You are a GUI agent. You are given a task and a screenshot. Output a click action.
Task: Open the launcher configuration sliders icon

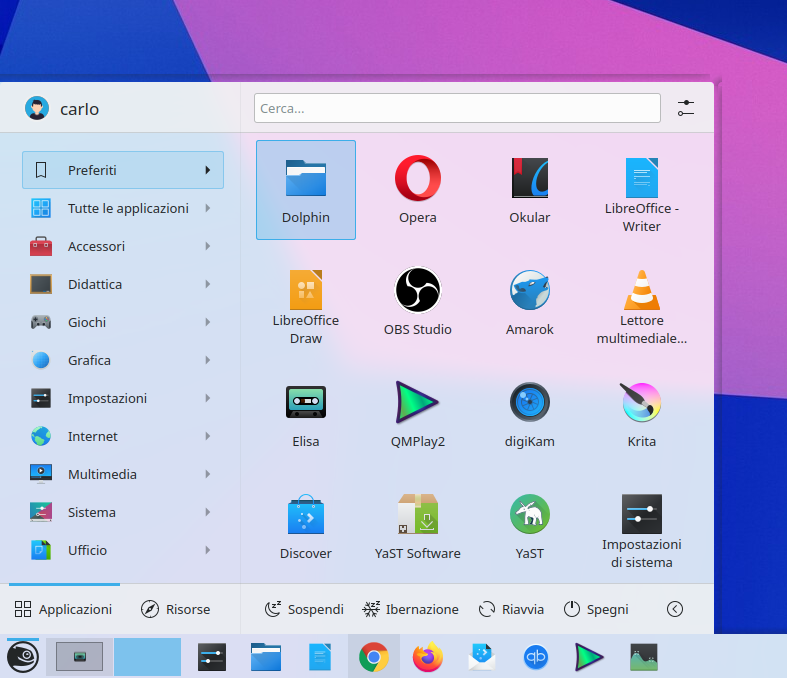click(686, 108)
